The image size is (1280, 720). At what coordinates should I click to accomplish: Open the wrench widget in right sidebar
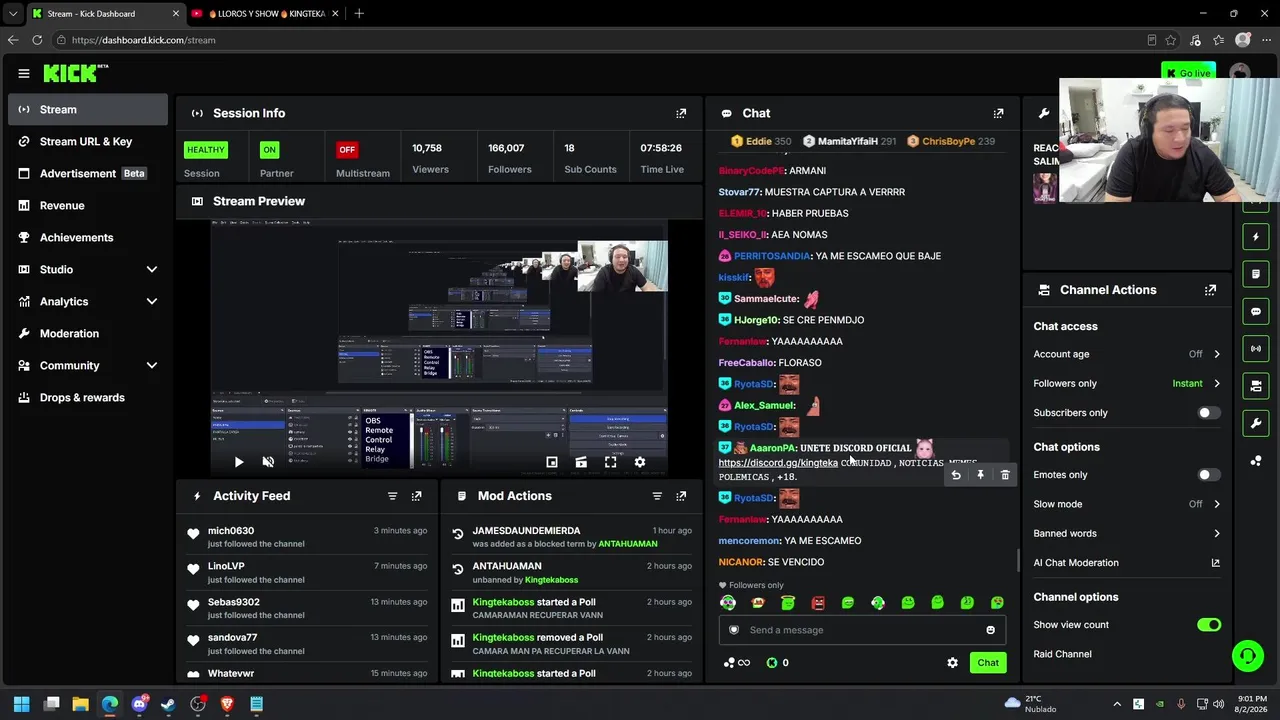pos(1256,423)
